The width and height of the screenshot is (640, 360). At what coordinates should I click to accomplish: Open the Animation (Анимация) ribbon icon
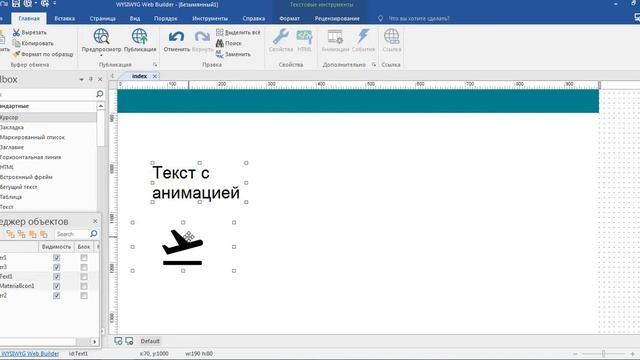pyautogui.click(x=335, y=36)
